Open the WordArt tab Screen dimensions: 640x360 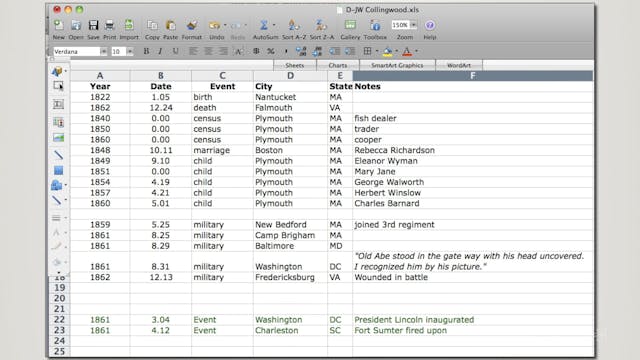[459, 65]
